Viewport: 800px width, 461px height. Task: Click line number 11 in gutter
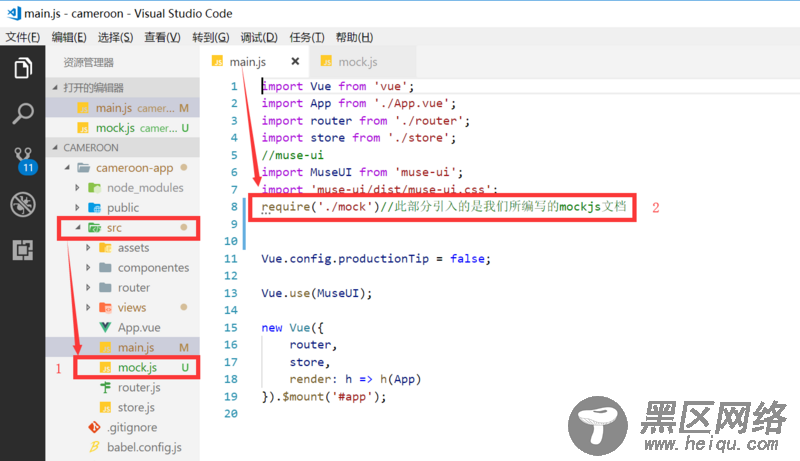tap(231, 259)
